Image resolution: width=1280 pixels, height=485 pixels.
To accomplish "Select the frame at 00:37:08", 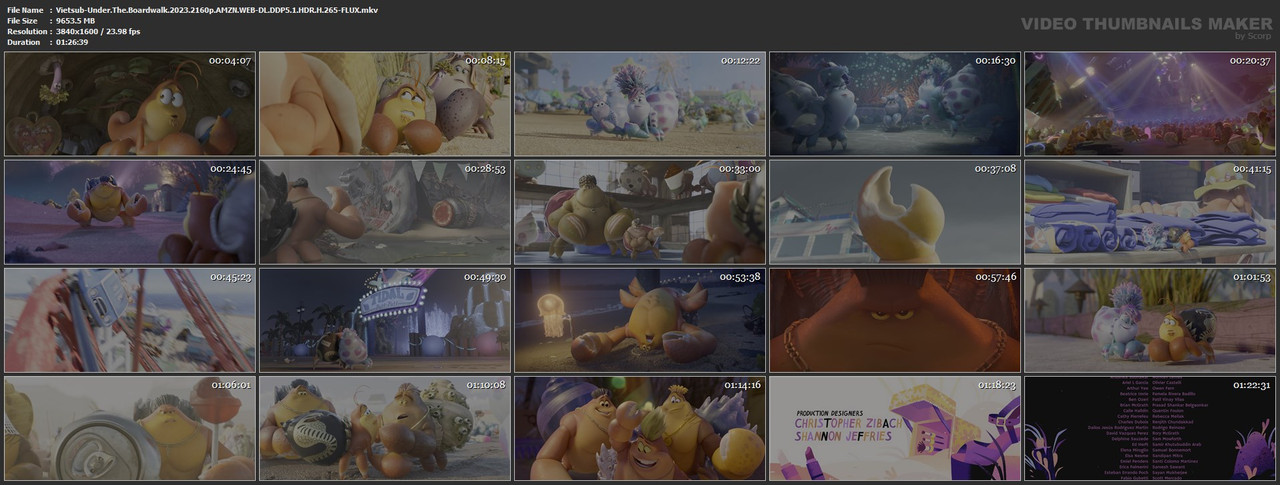I will tap(895, 212).
